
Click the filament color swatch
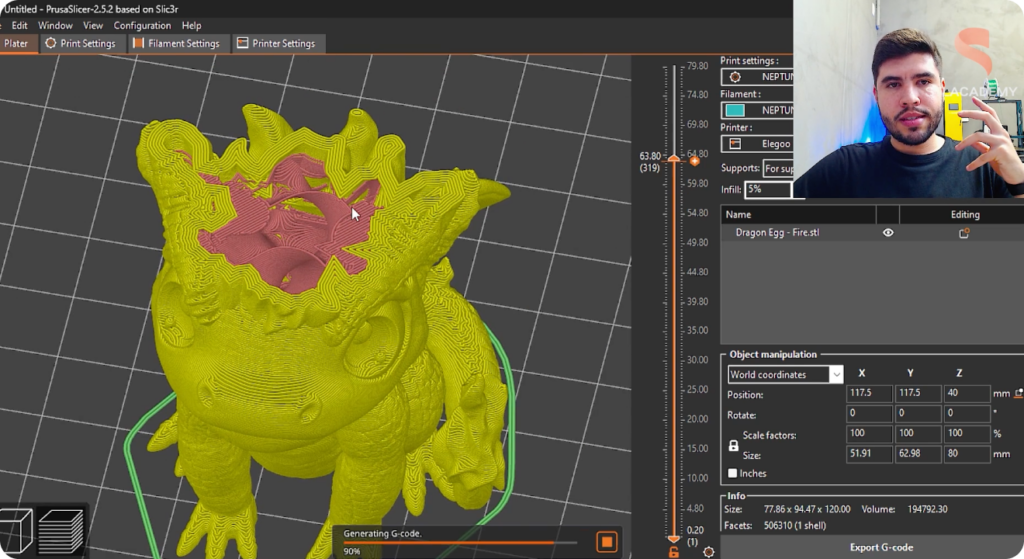click(x=735, y=110)
